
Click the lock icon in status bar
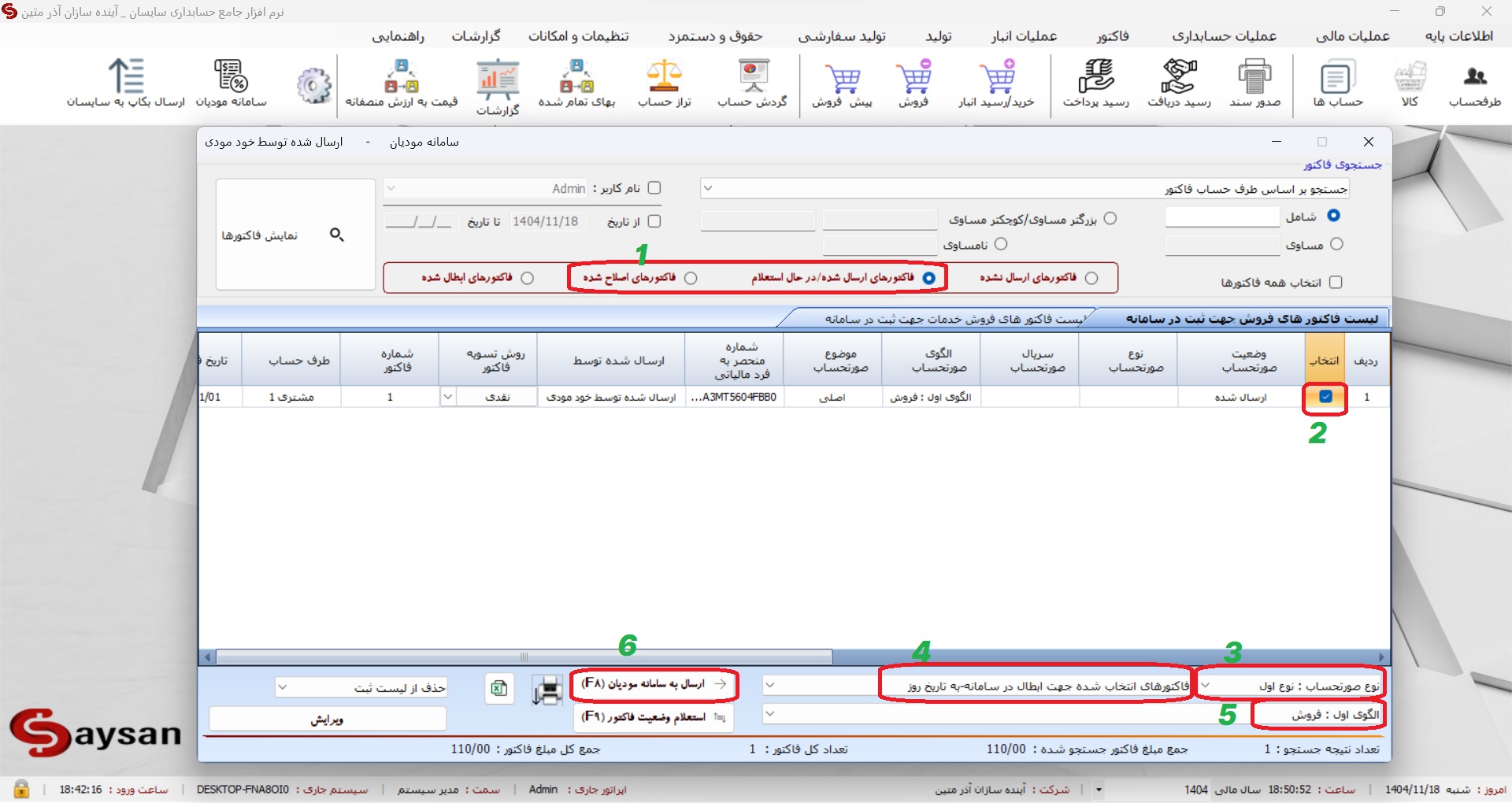[21, 789]
